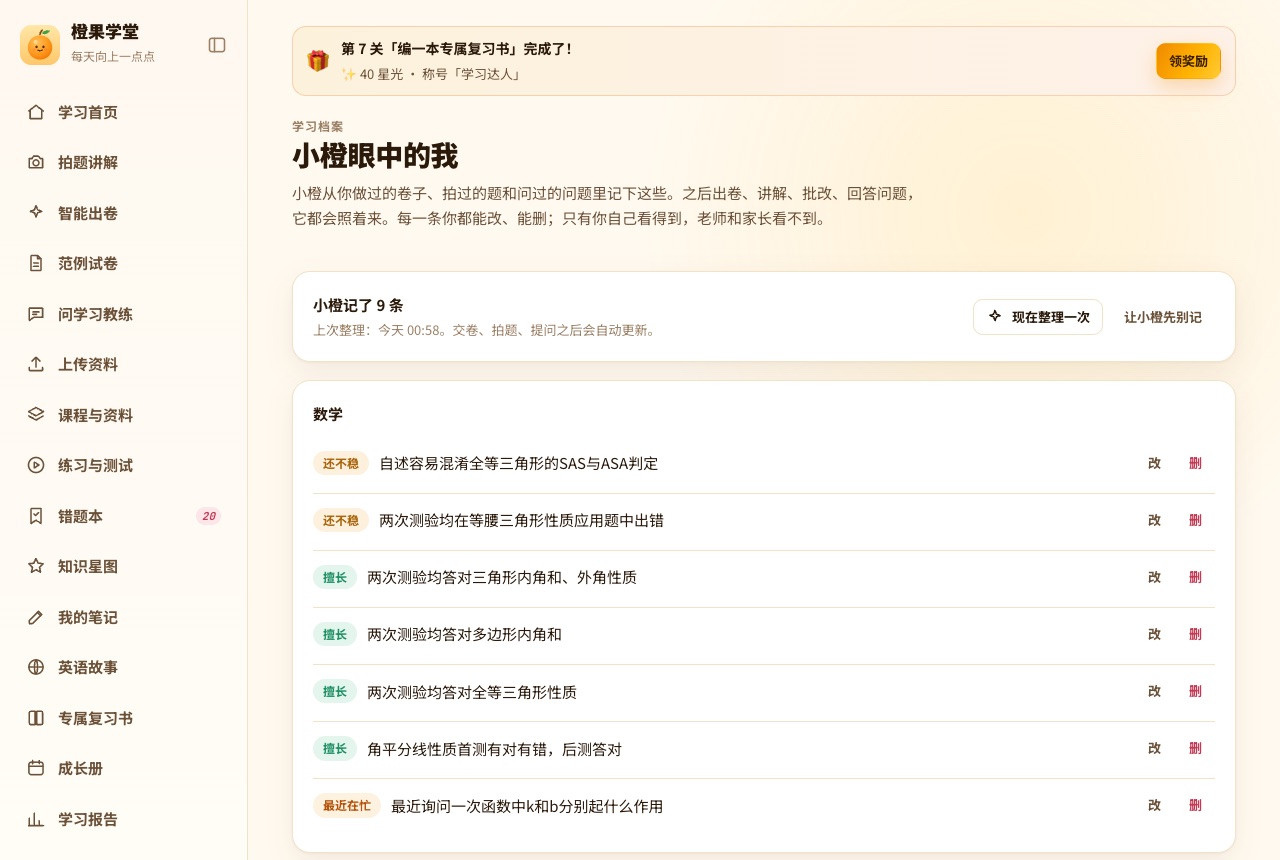Click the home icon beside 学习首页
The width and height of the screenshot is (1280, 860).
[36, 112]
